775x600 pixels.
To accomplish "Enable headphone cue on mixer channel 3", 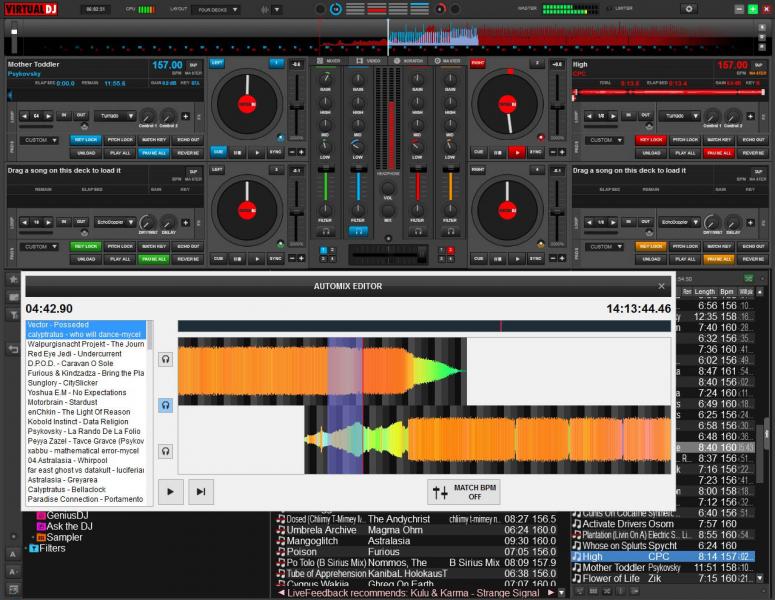I will pos(418,231).
